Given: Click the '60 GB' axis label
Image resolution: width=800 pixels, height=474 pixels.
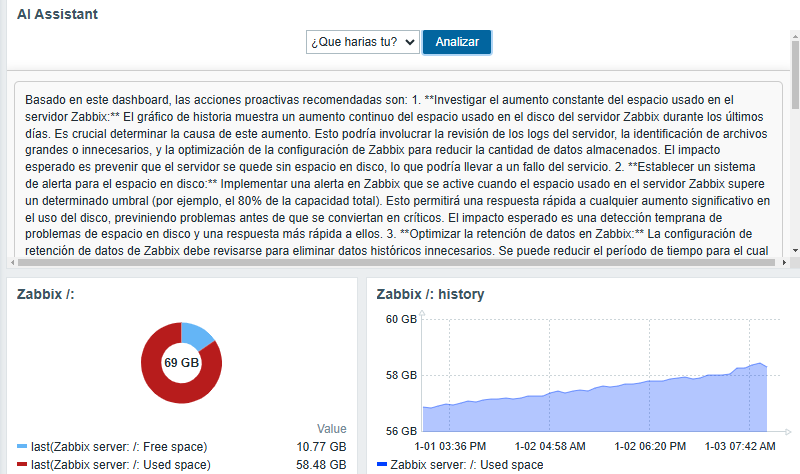Looking at the screenshot, I should pos(402,319).
